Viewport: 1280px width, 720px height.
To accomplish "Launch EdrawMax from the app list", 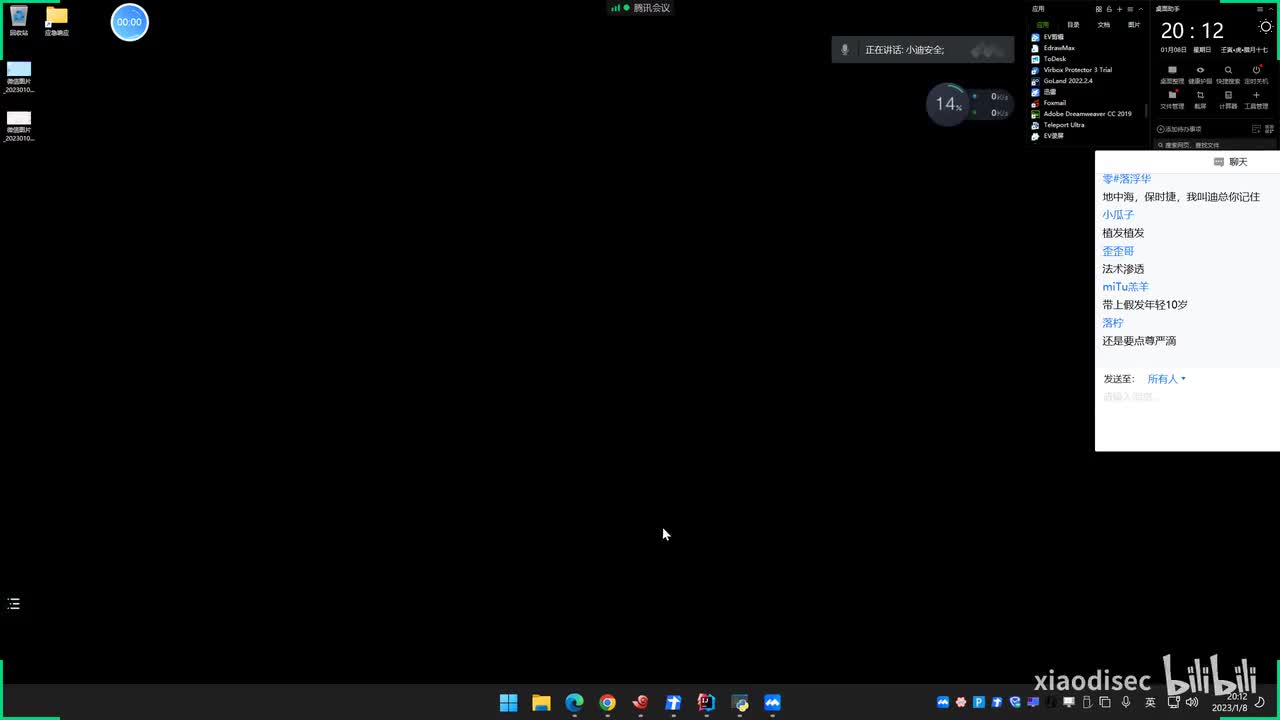I will (1053, 48).
